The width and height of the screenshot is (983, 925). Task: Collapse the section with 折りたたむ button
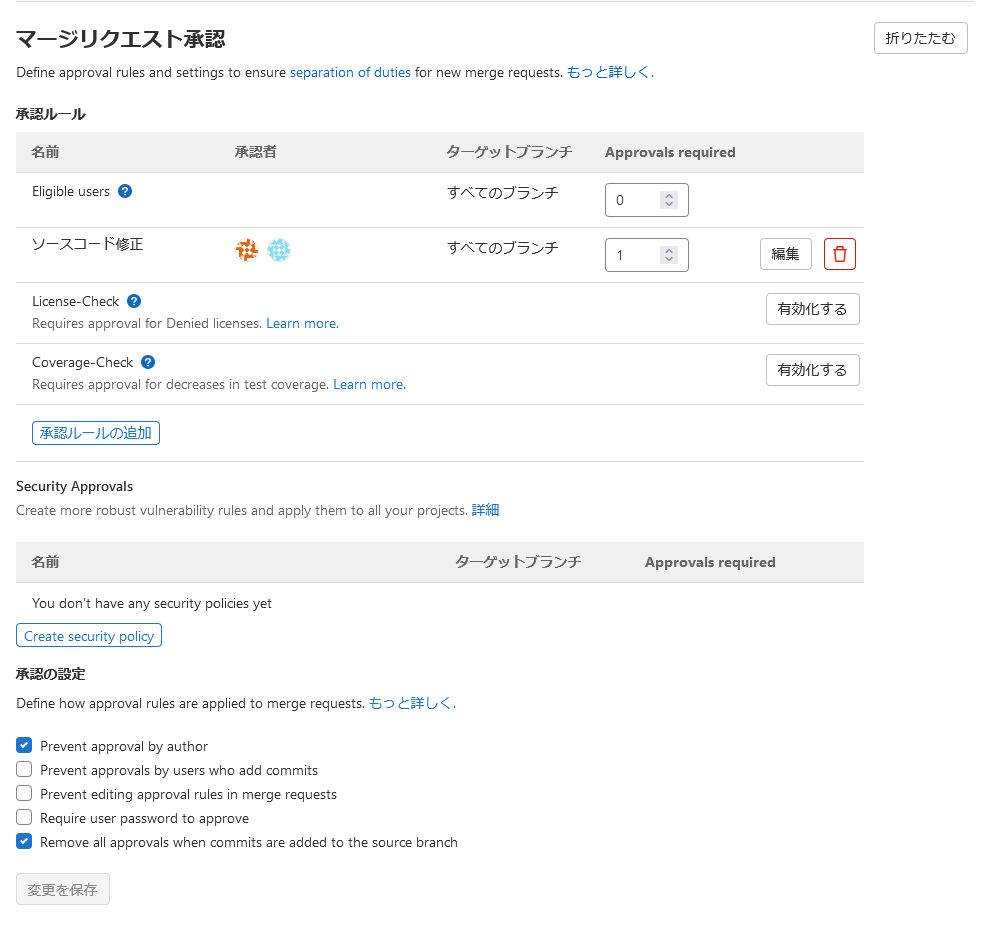[x=920, y=38]
